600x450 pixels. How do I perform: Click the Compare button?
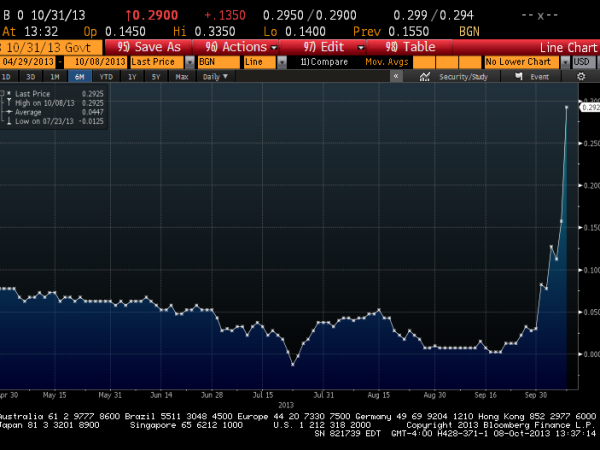pos(322,61)
